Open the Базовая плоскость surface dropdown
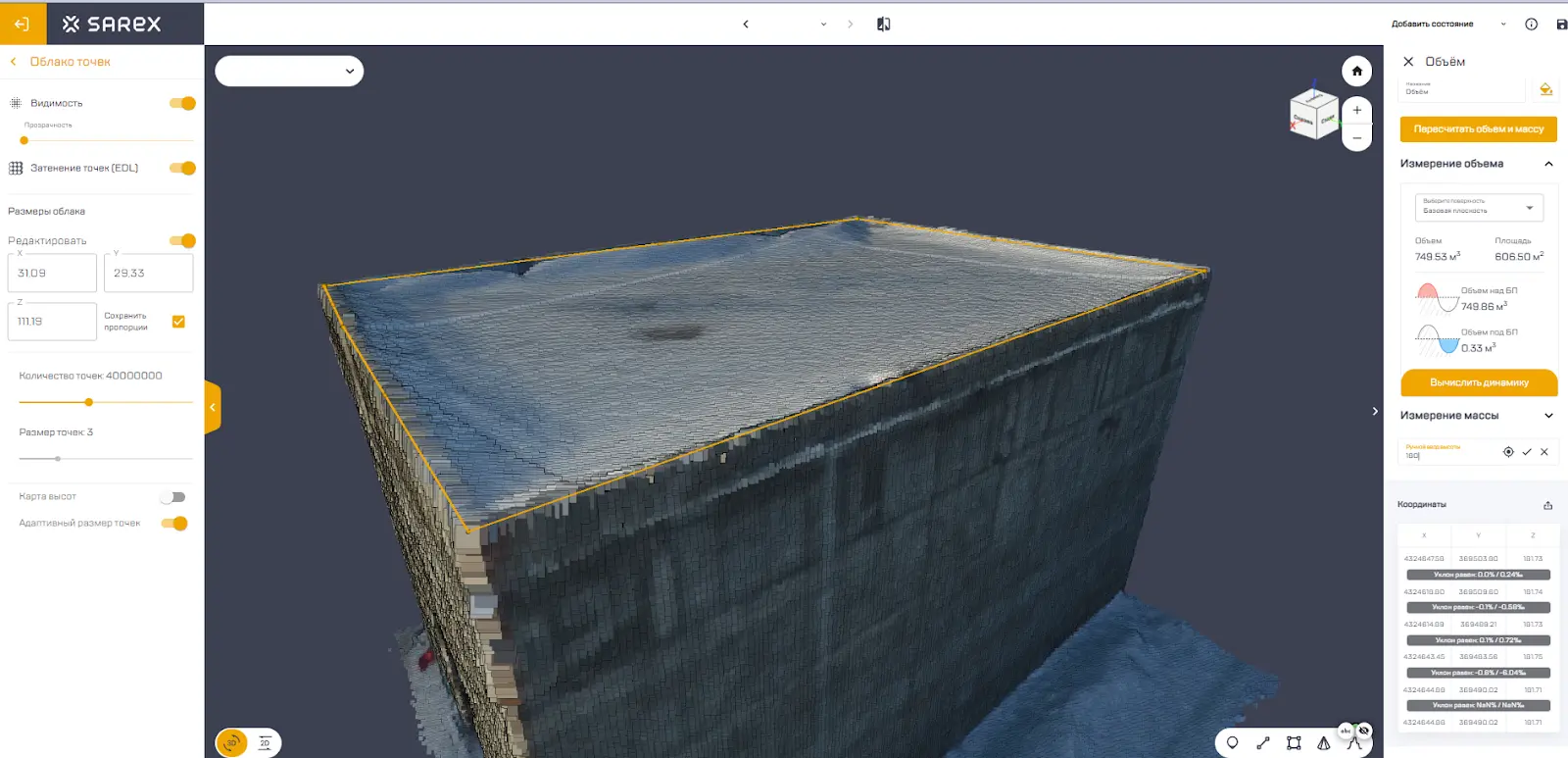 click(1479, 207)
